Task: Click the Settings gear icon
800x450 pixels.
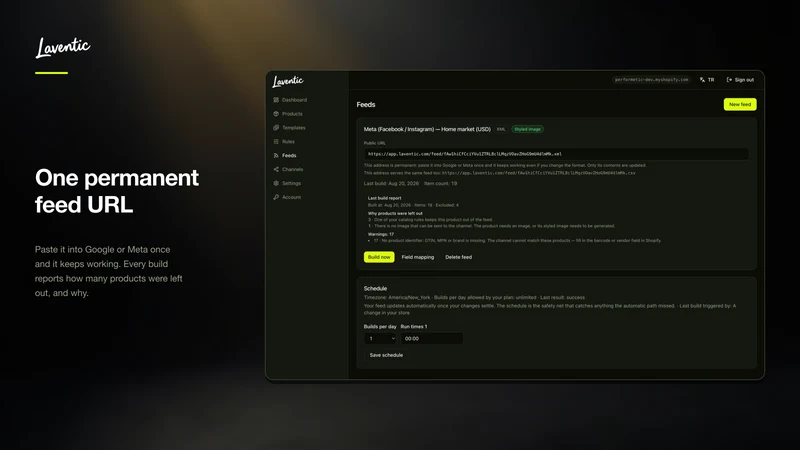Action: point(276,183)
